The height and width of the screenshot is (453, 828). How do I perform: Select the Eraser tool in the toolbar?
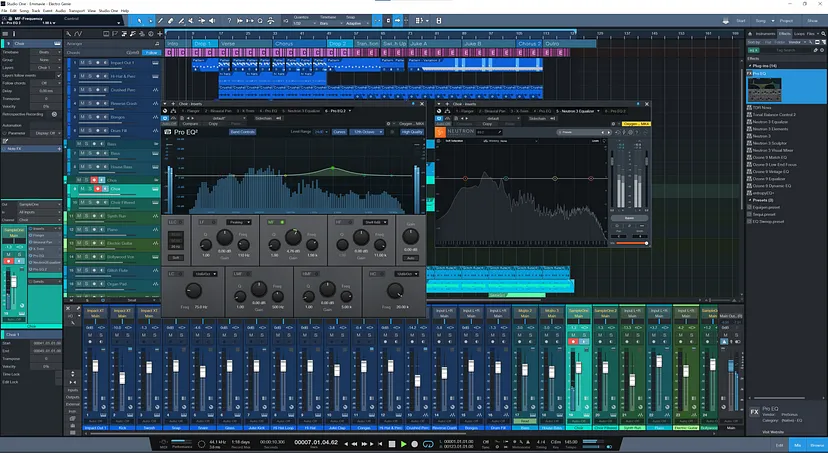tap(171, 21)
